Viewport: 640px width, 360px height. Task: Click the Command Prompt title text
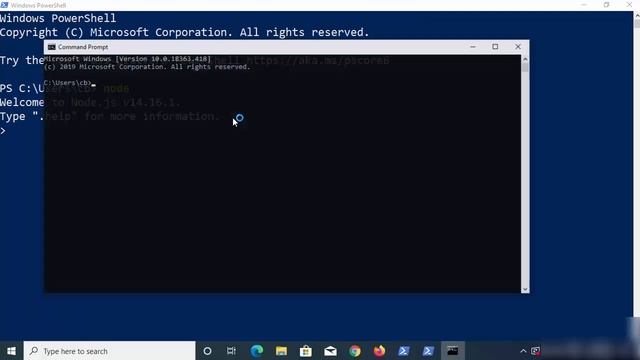point(83,47)
